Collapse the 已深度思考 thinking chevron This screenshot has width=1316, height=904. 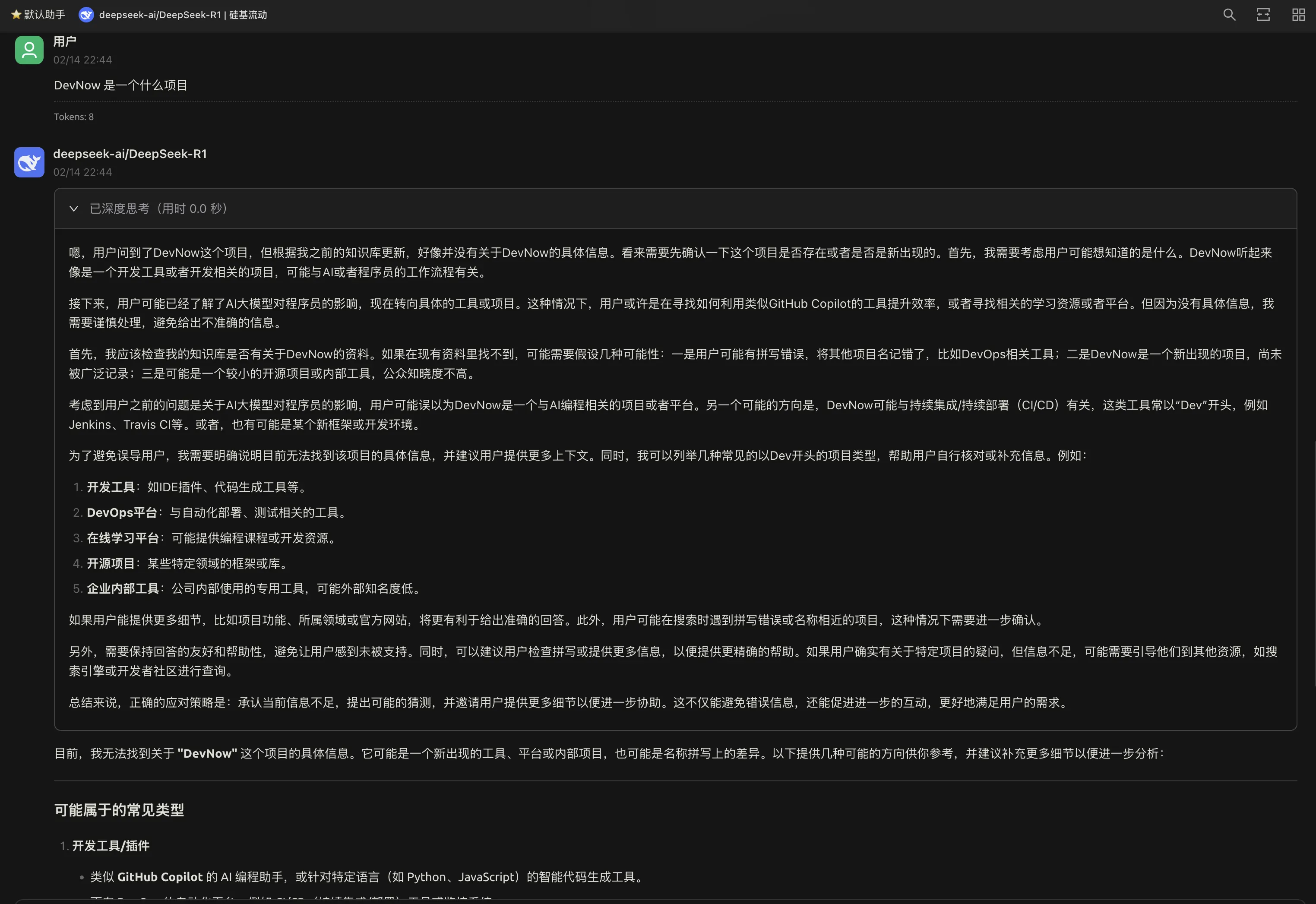74,209
